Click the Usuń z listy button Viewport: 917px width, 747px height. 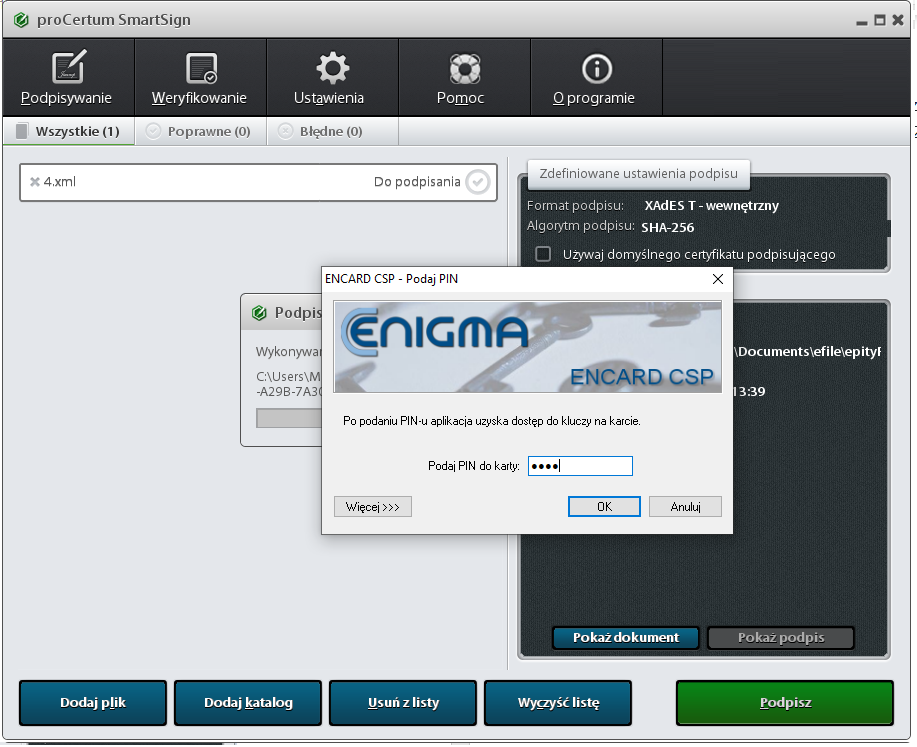[403, 703]
